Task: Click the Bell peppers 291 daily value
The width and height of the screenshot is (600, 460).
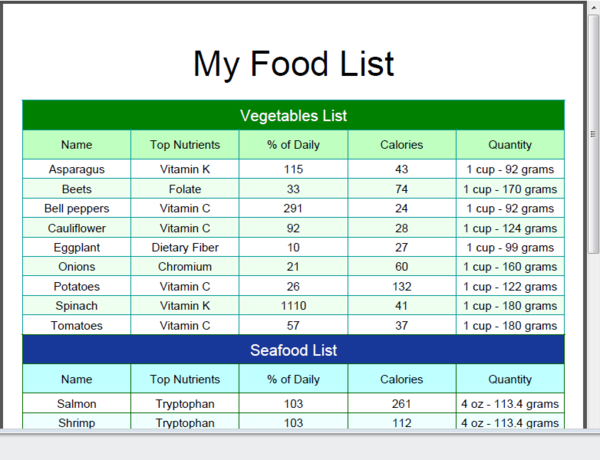Action: [x=293, y=209]
